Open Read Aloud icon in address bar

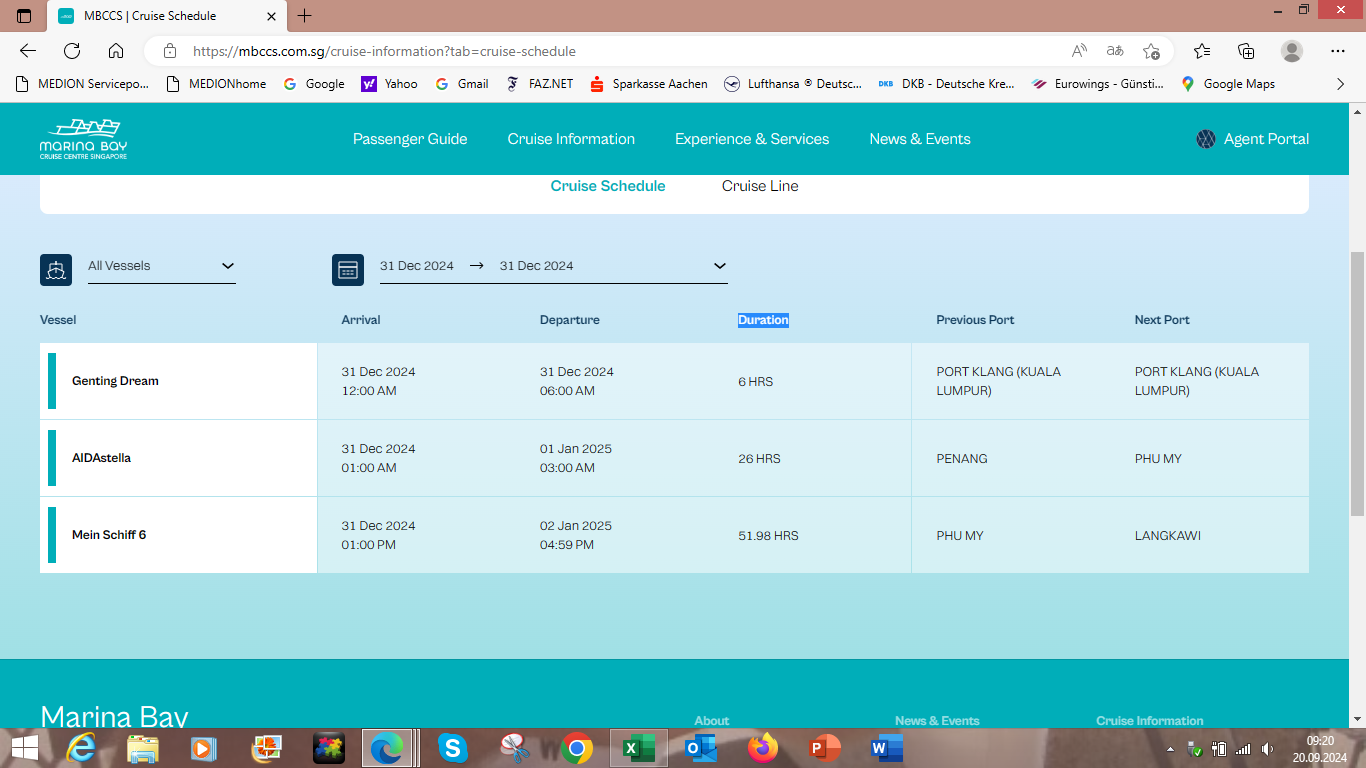1079,51
